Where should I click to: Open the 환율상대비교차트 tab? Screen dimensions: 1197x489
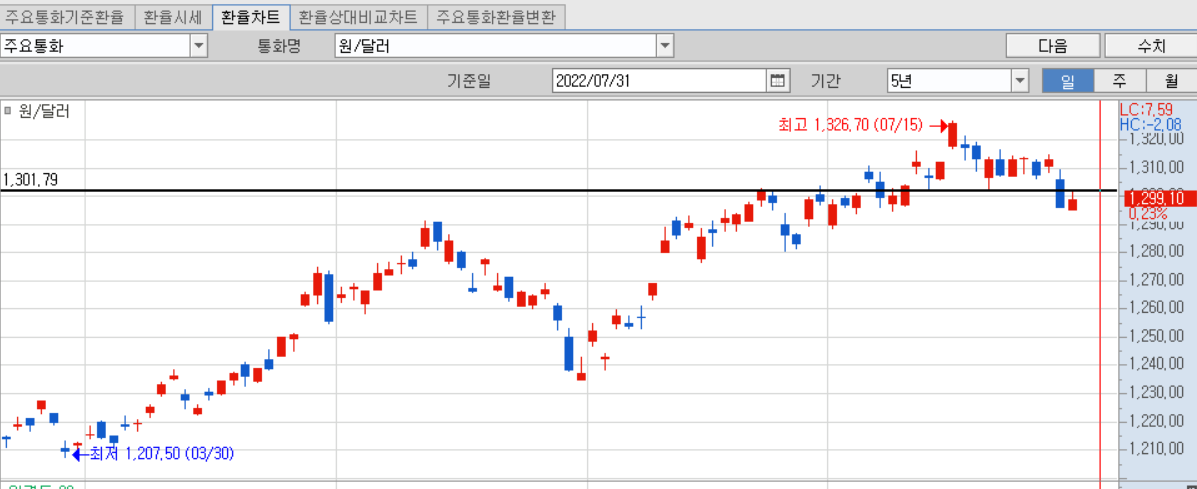[359, 17]
